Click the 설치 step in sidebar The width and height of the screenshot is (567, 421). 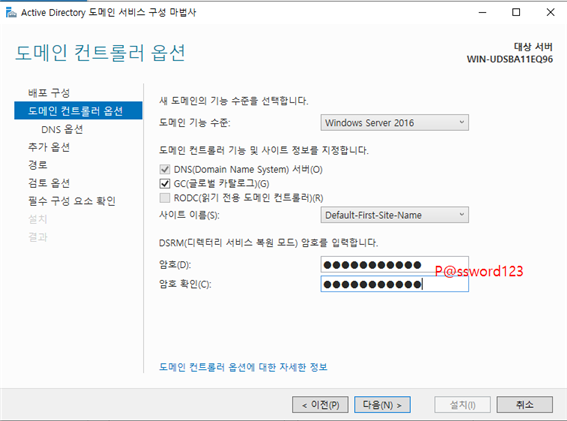38,219
